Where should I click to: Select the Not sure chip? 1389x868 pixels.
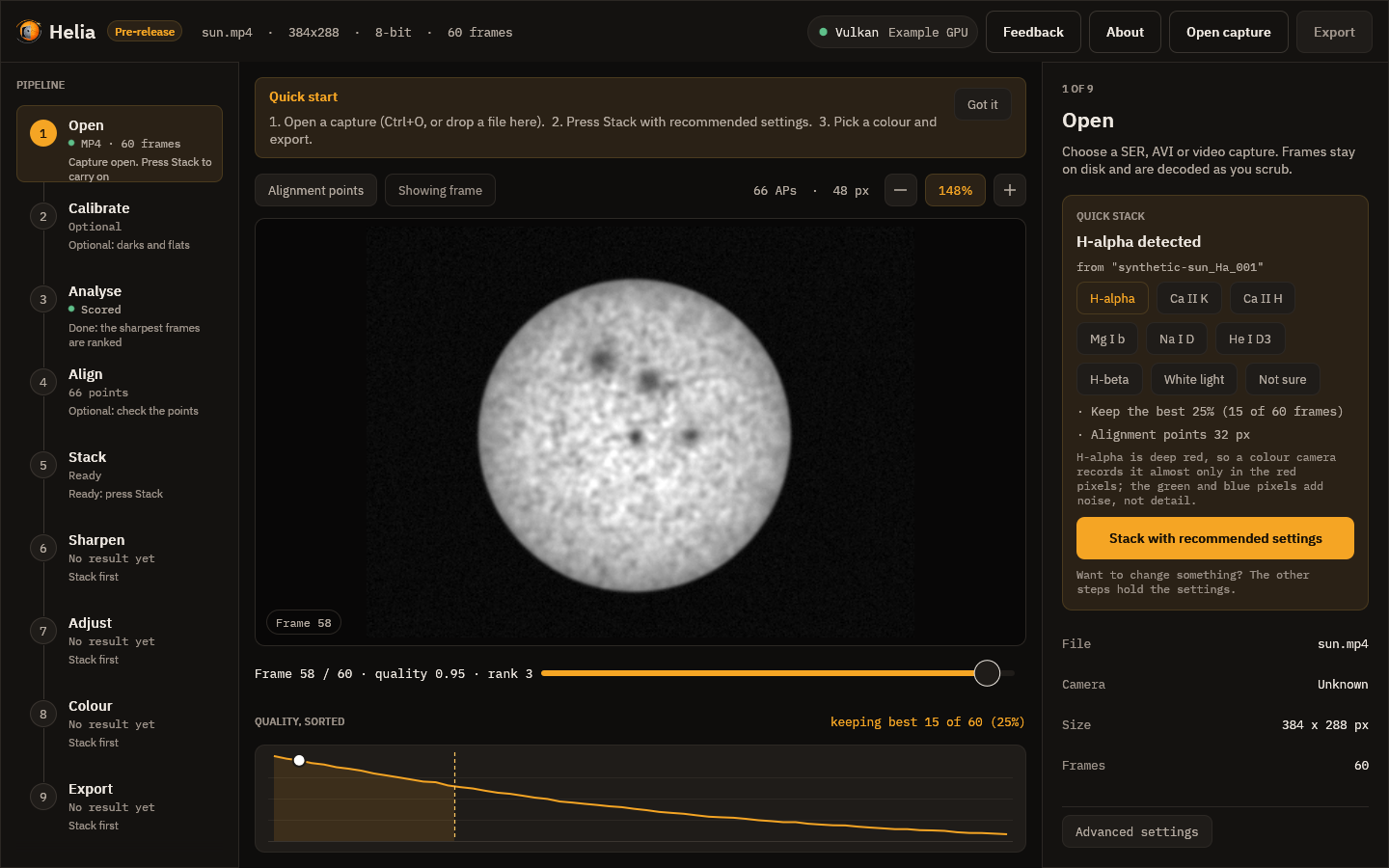pos(1283,379)
